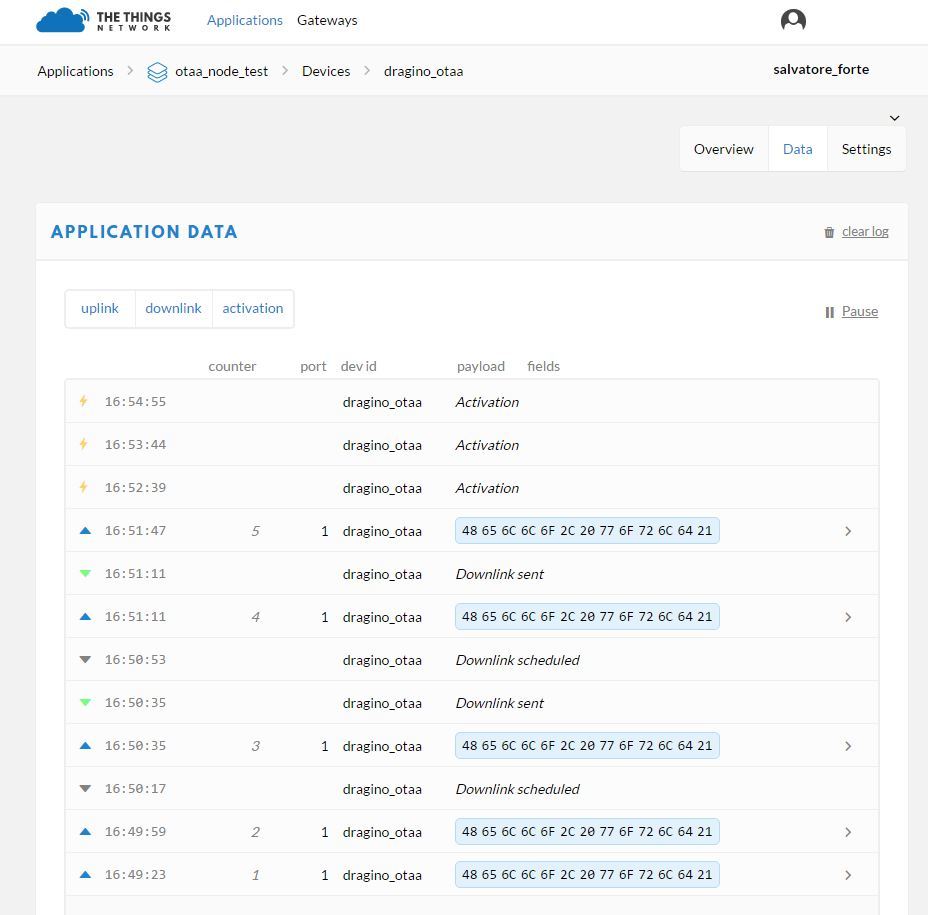
Task: Click the dev id column header
Action: pos(359,366)
